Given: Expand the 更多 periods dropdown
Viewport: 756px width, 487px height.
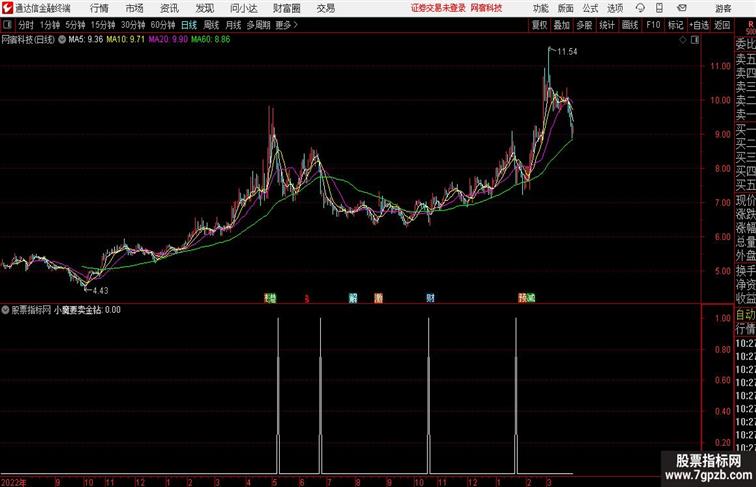Looking at the screenshot, I should click(286, 25).
